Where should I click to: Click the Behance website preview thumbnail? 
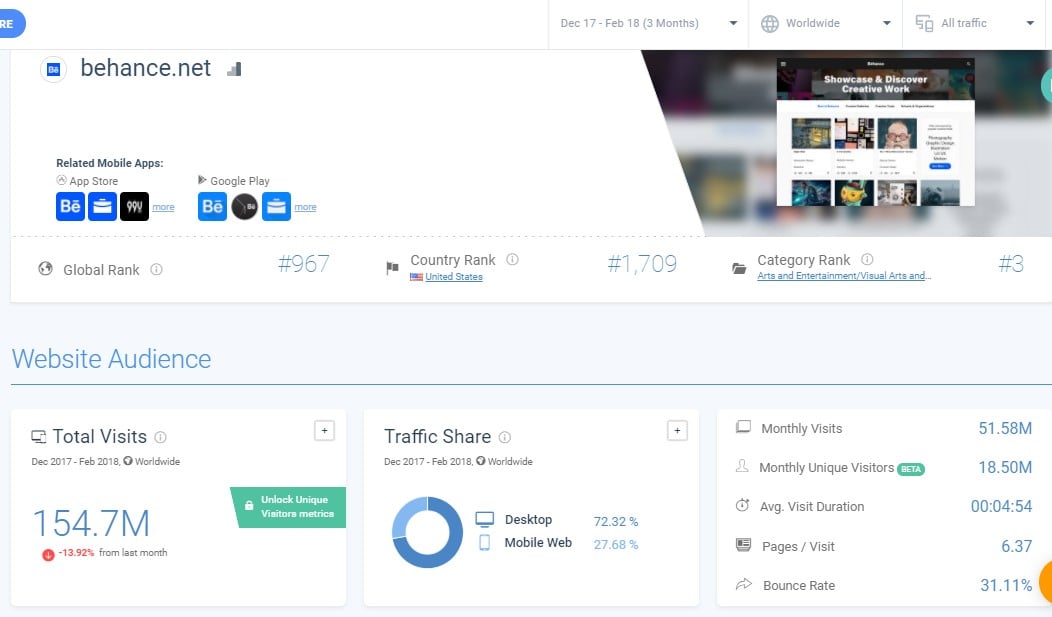coord(875,131)
